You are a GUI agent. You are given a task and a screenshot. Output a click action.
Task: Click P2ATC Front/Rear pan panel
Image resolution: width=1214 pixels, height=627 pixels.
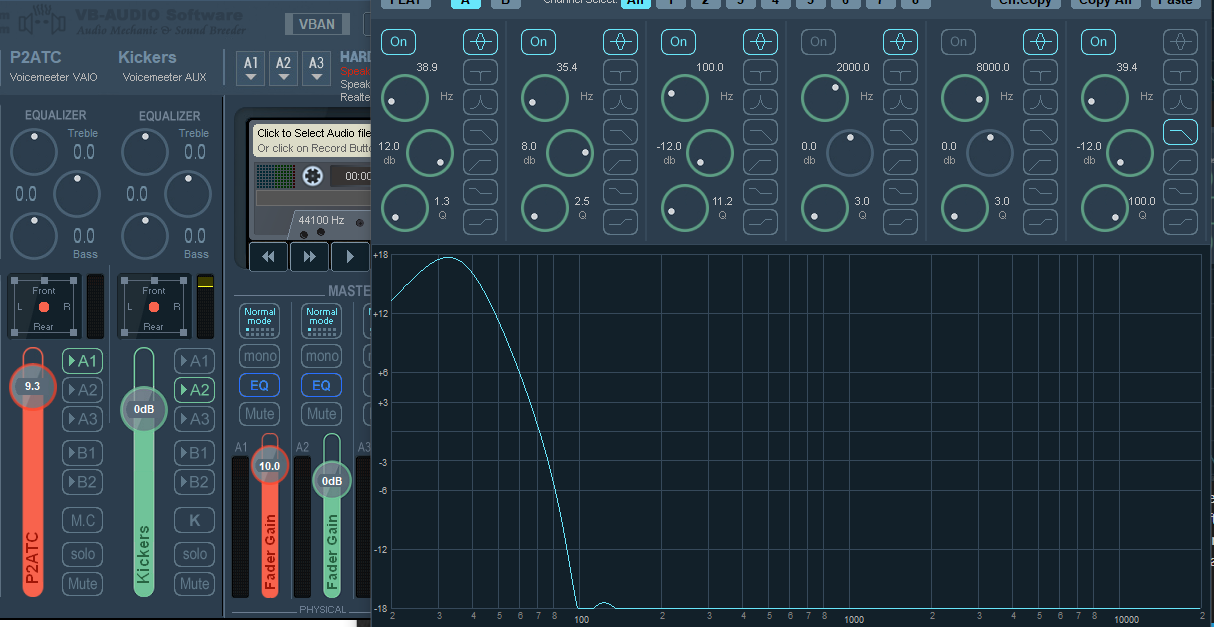pos(43,305)
